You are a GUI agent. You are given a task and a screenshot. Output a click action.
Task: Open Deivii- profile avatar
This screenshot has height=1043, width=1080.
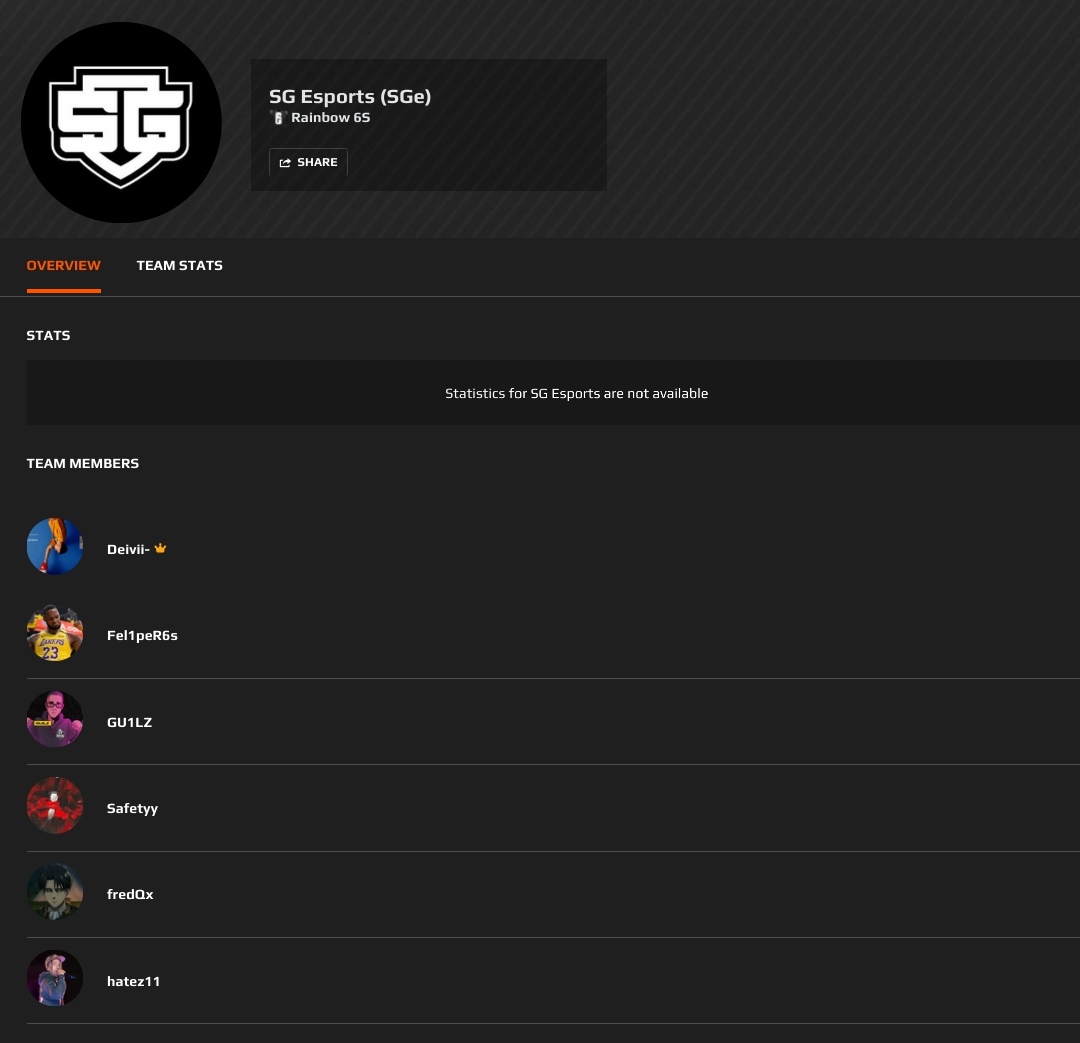coord(55,546)
